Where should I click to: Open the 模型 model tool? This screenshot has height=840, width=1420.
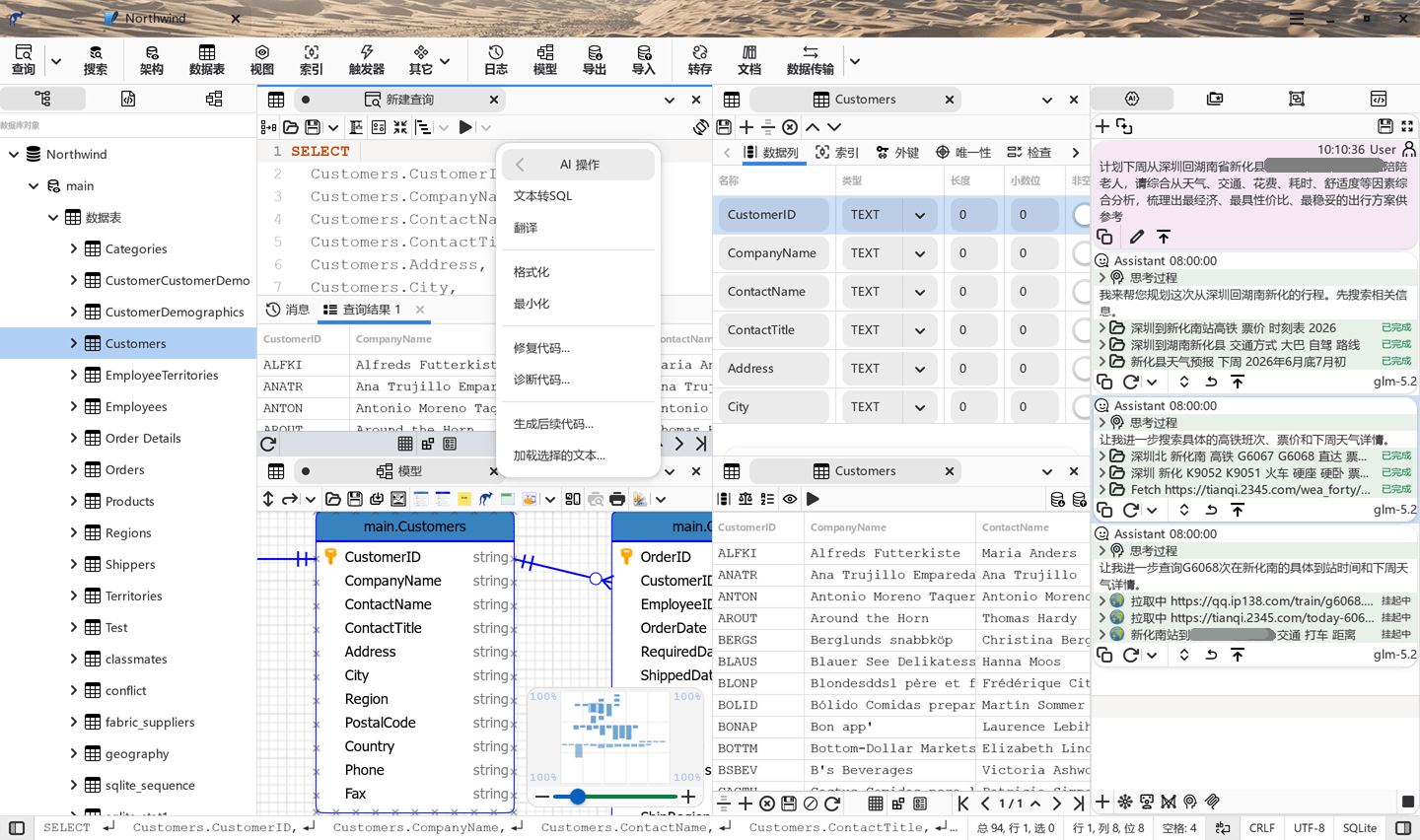545,60
